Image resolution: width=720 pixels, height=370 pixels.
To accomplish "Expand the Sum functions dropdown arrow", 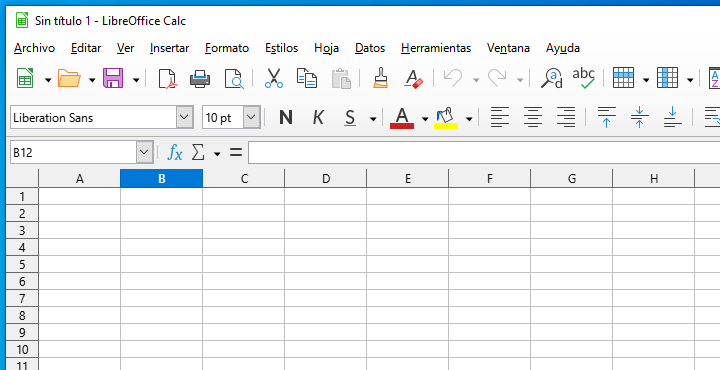I will (x=217, y=154).
